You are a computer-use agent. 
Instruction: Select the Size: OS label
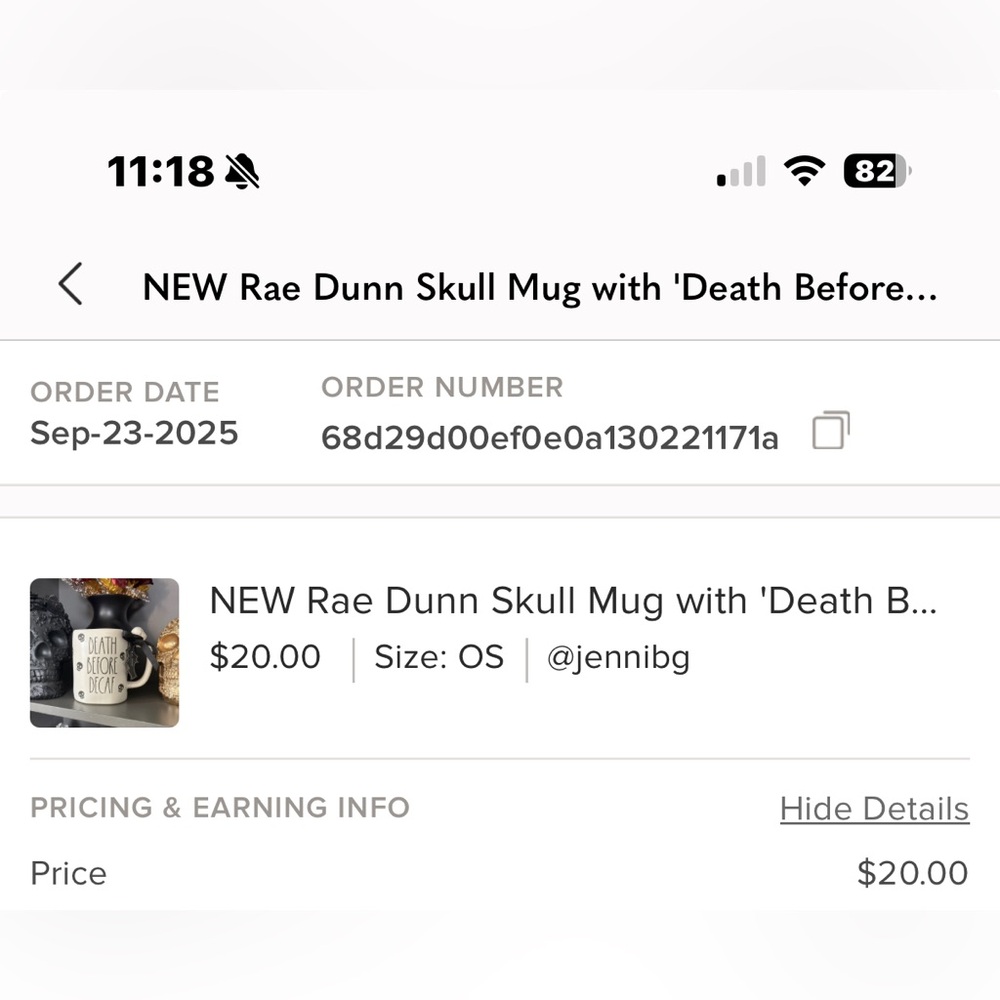pos(438,657)
